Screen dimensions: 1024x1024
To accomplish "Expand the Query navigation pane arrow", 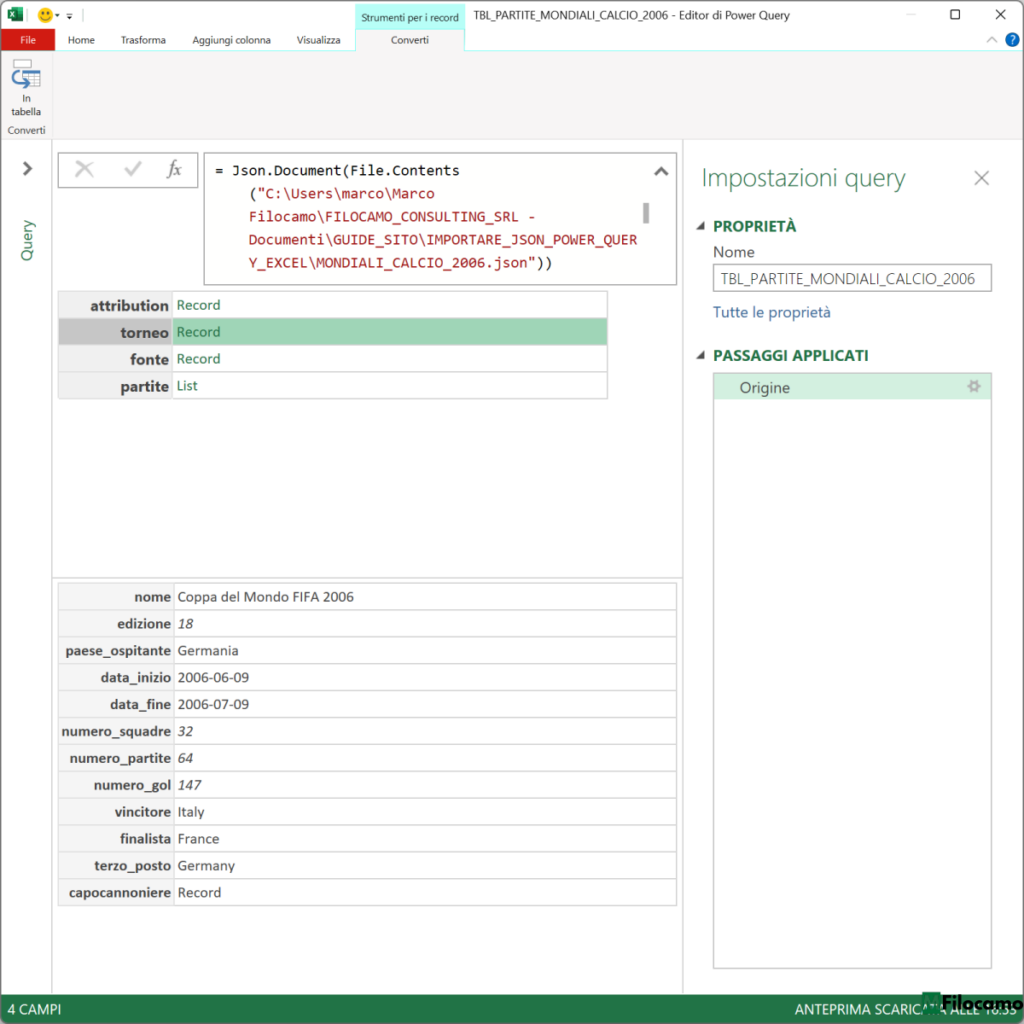I will coord(27,168).
